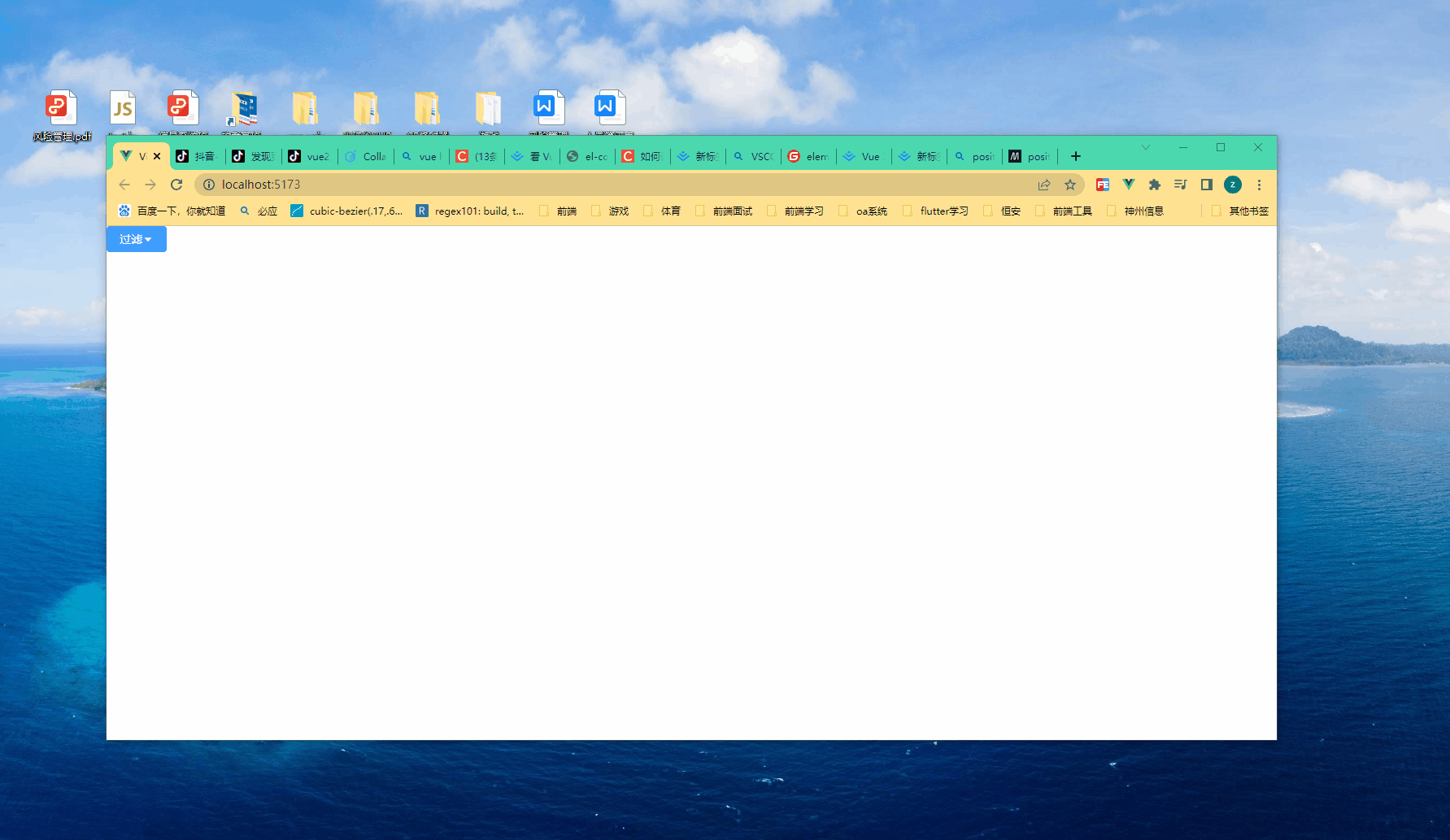Switch to the elem tab
The image size is (1450, 840).
809,156
